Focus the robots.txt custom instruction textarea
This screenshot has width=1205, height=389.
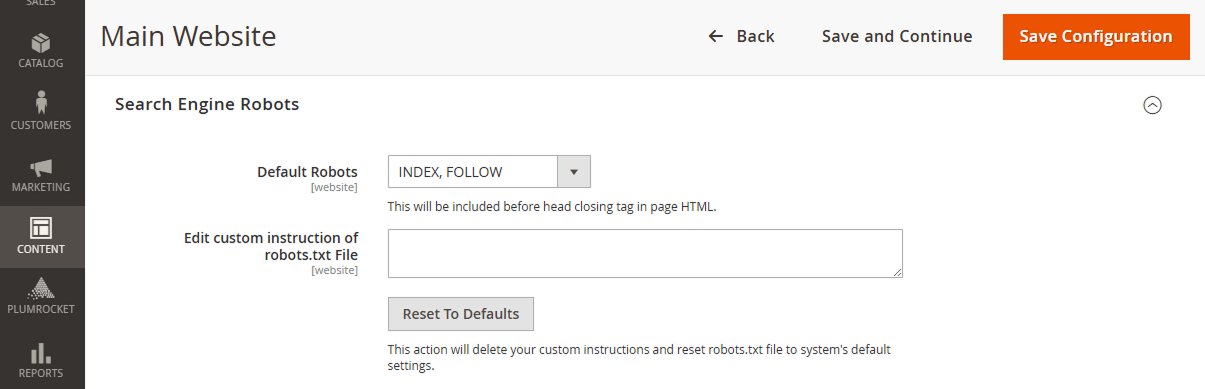click(x=645, y=253)
